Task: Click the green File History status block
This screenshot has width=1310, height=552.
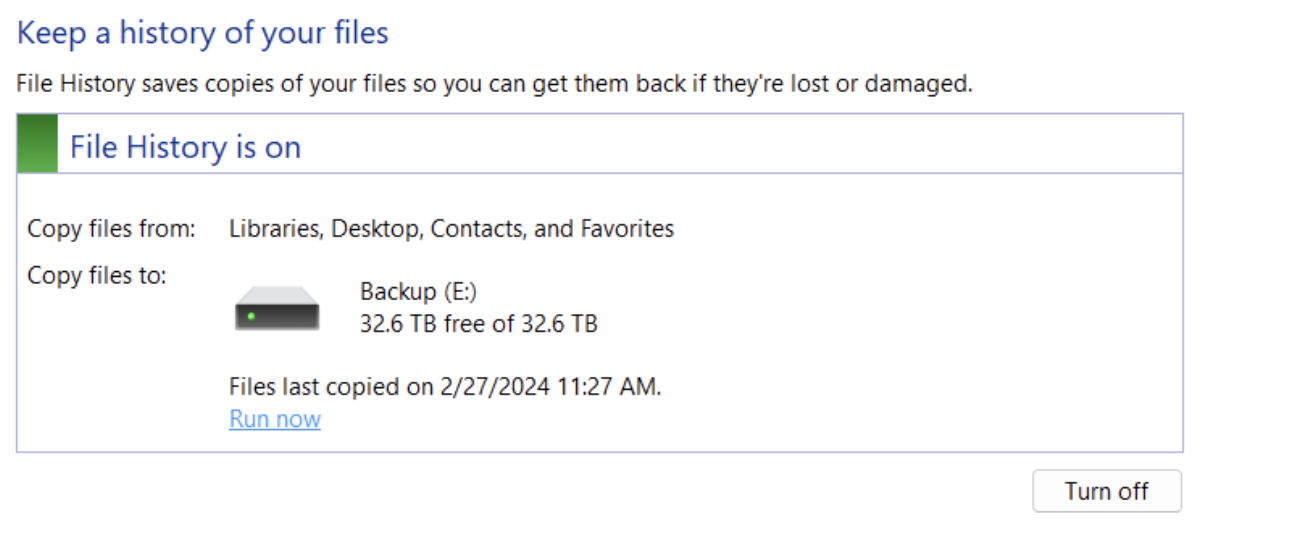Action: point(38,144)
